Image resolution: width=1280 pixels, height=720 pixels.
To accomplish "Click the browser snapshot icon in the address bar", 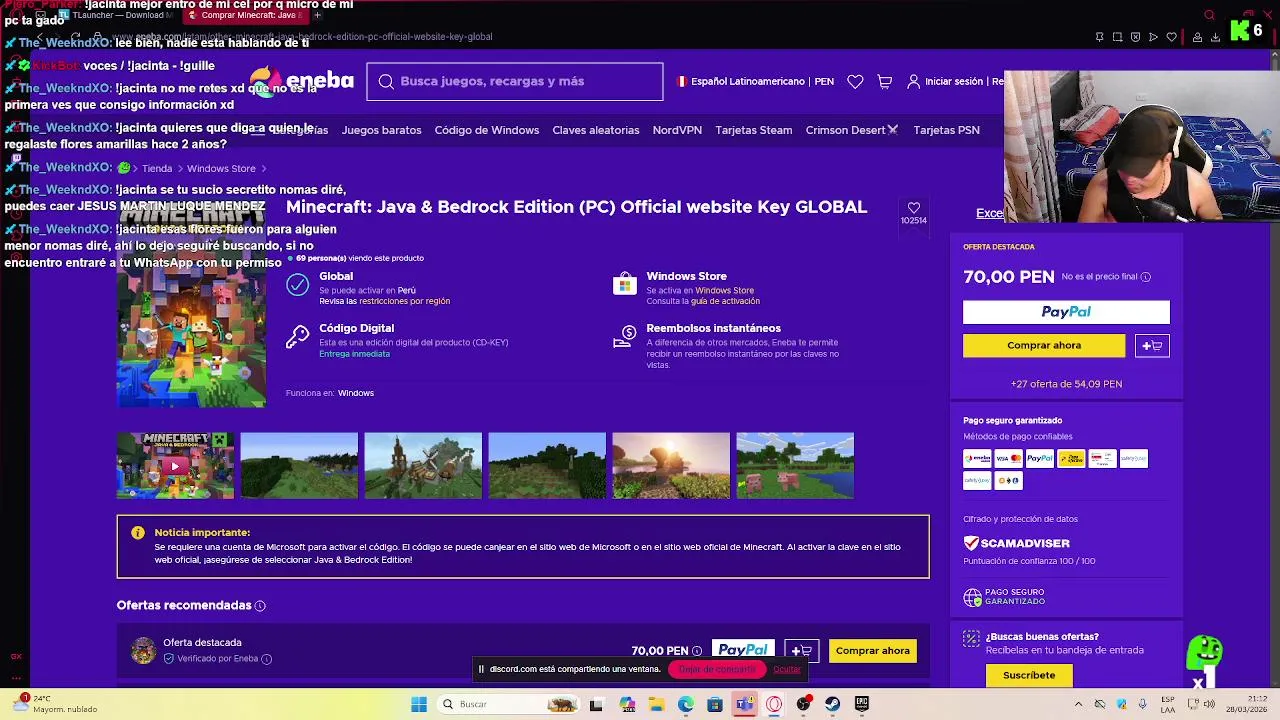I will coord(1117,37).
